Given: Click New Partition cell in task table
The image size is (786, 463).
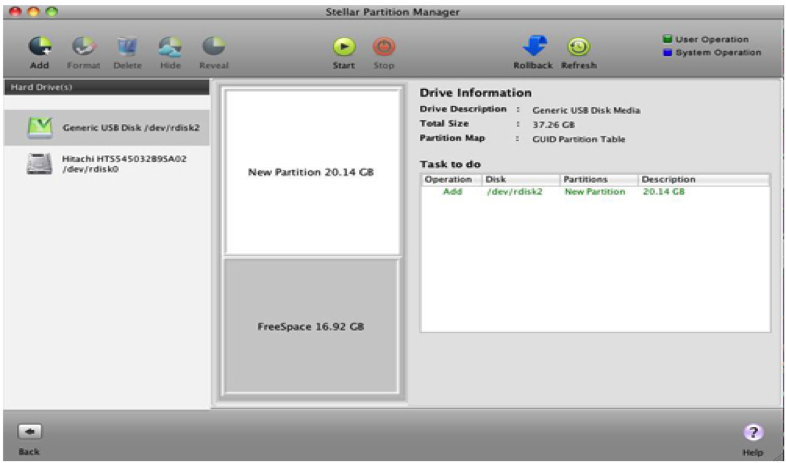Looking at the screenshot, I should coord(595,191).
